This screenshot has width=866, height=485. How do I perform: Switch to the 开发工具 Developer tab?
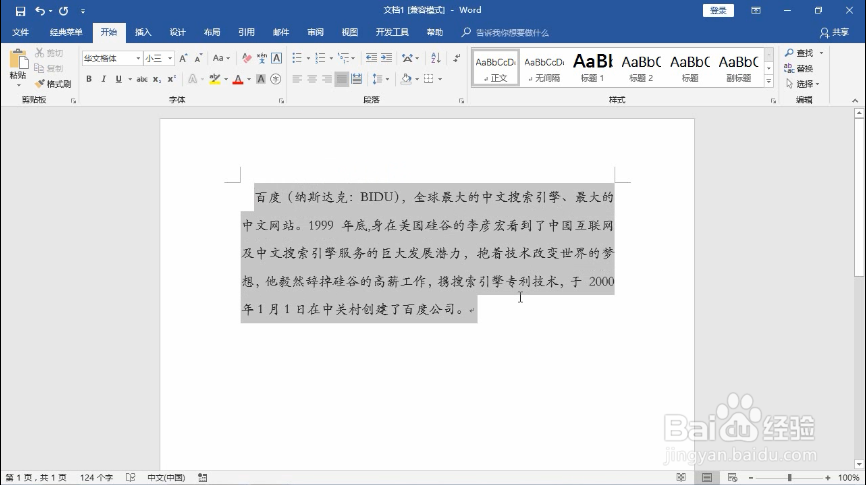click(392, 32)
